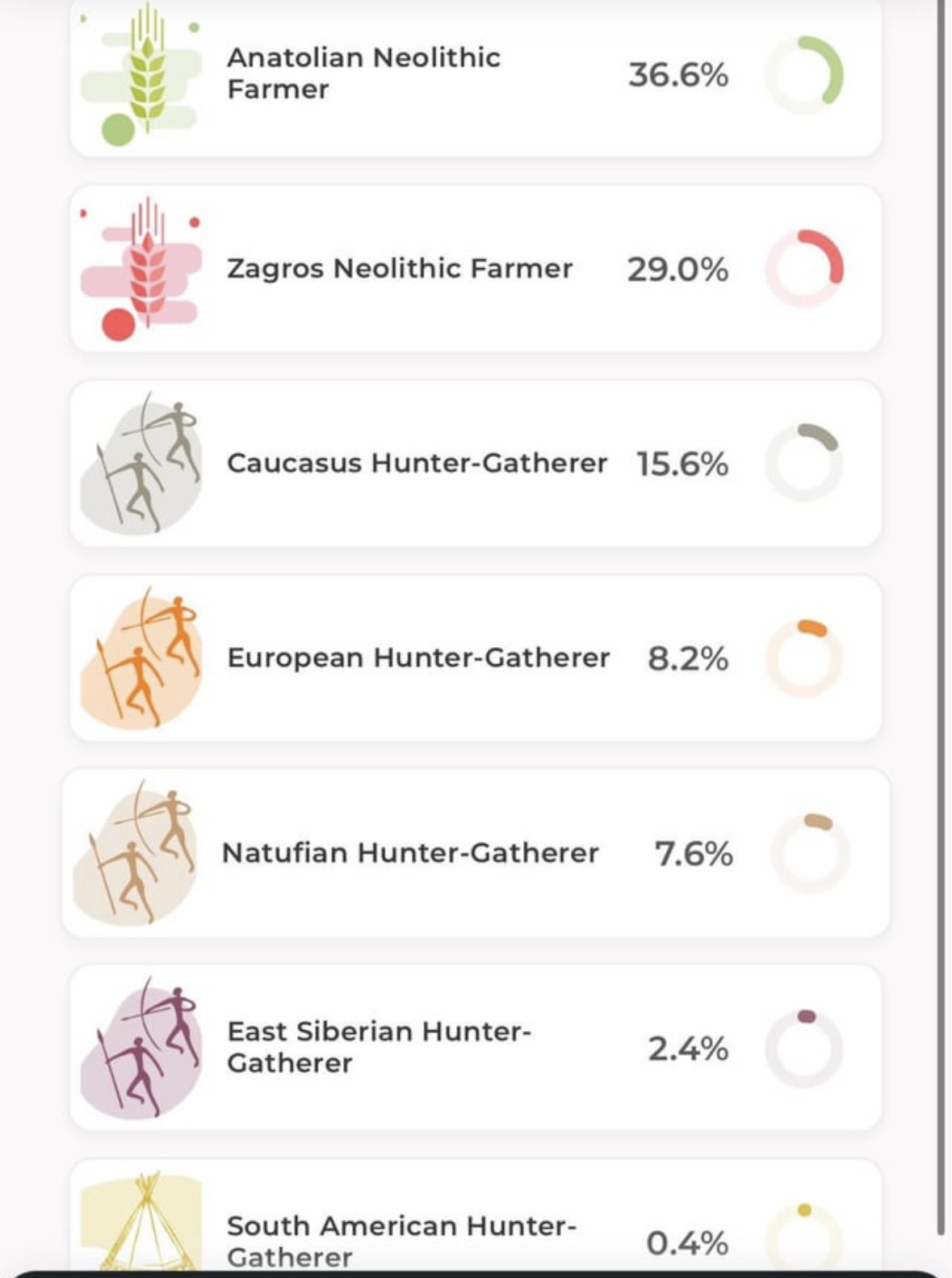Click the gray 15.6% progress ring
This screenshot has height=1278, width=952.
click(x=804, y=463)
